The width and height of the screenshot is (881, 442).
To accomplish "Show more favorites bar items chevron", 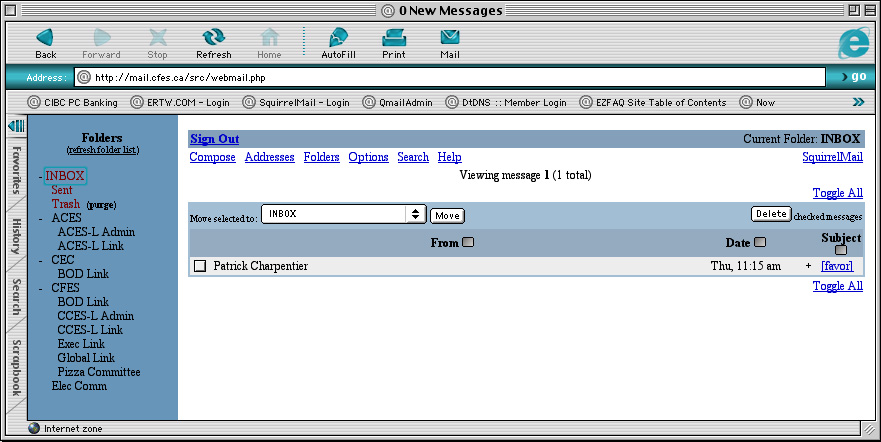I will point(857,102).
